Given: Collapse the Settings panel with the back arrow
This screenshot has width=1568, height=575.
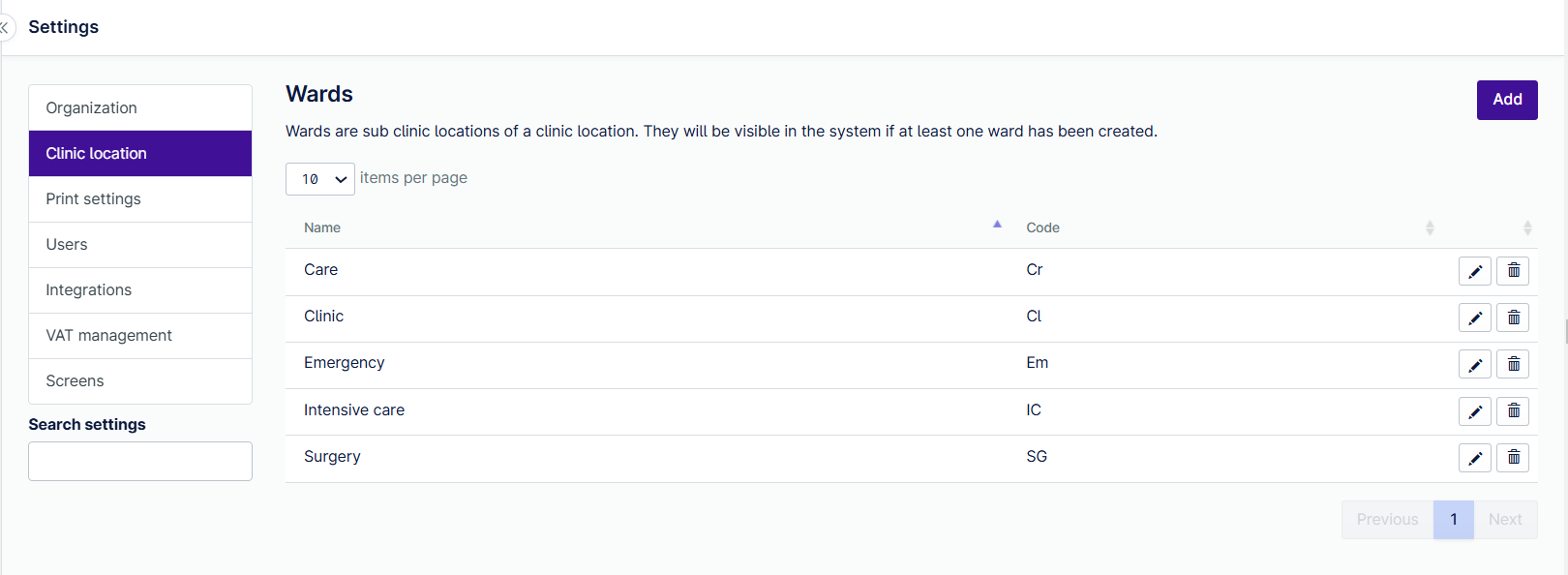Looking at the screenshot, I should click(5, 27).
